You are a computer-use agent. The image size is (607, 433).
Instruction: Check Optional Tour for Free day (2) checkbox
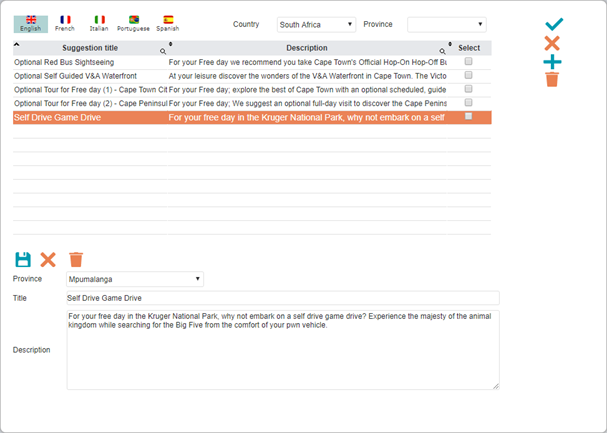pos(468,103)
